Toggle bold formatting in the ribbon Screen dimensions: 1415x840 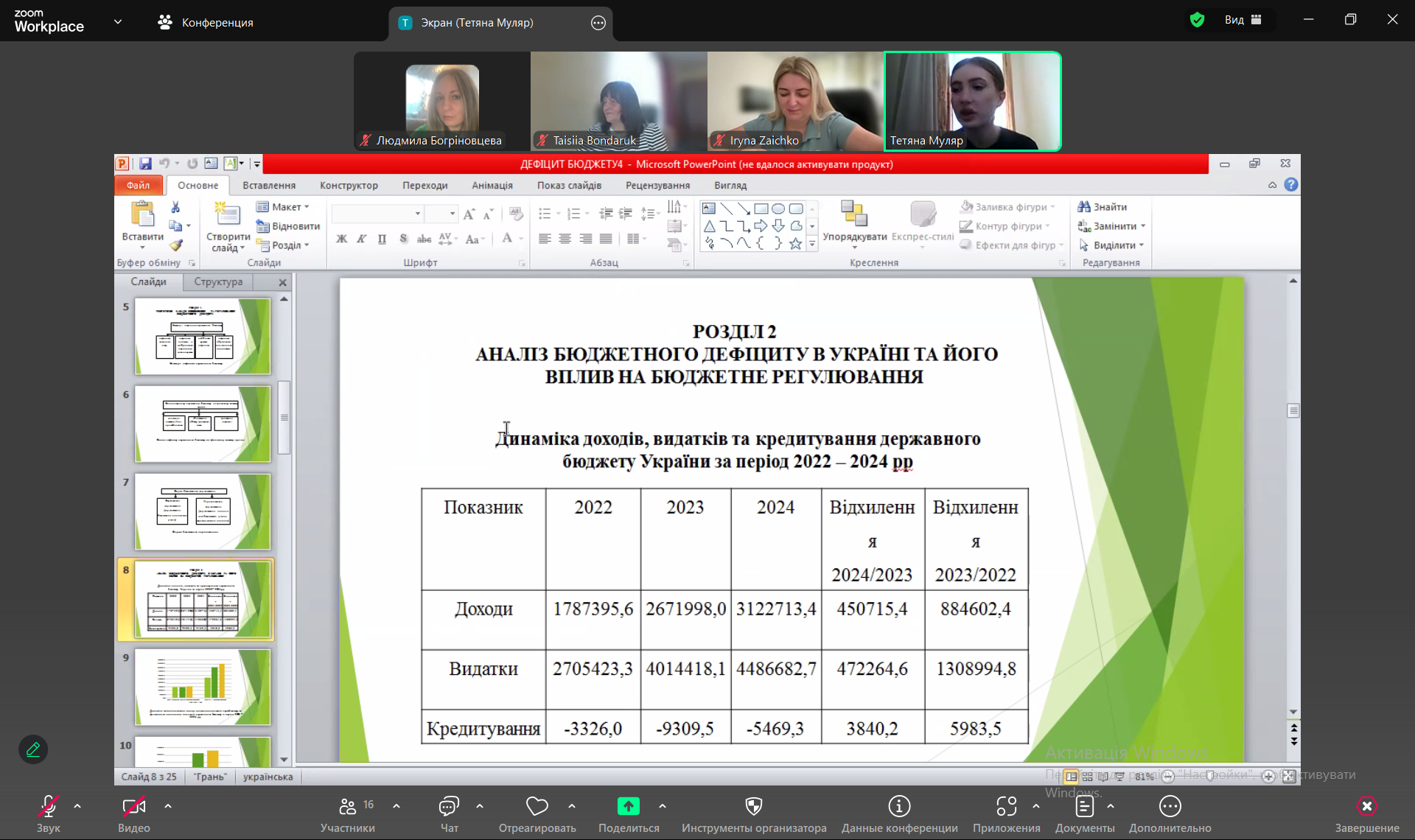341,239
